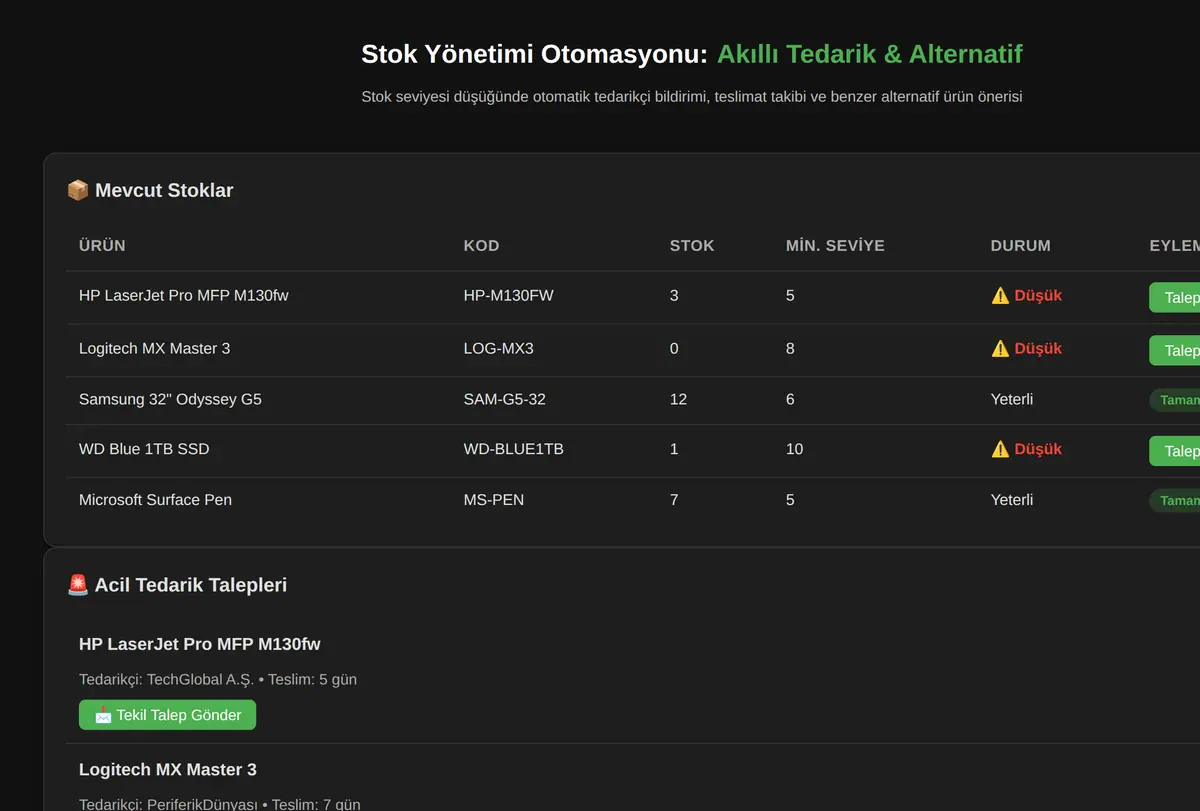Click Tamam badge in Microsoft Surface Pen row
Screen dimensions: 1200x811
pos(1176,500)
